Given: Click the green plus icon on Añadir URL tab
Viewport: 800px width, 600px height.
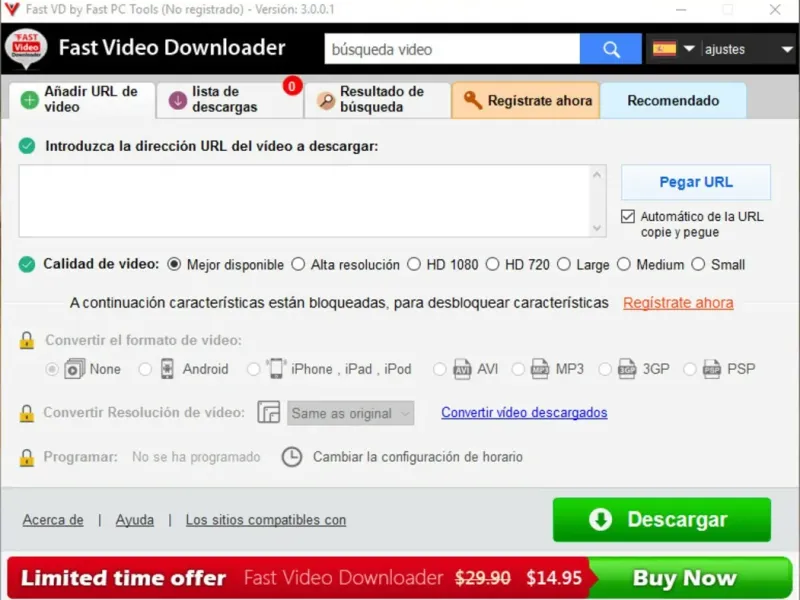Looking at the screenshot, I should tap(30, 100).
